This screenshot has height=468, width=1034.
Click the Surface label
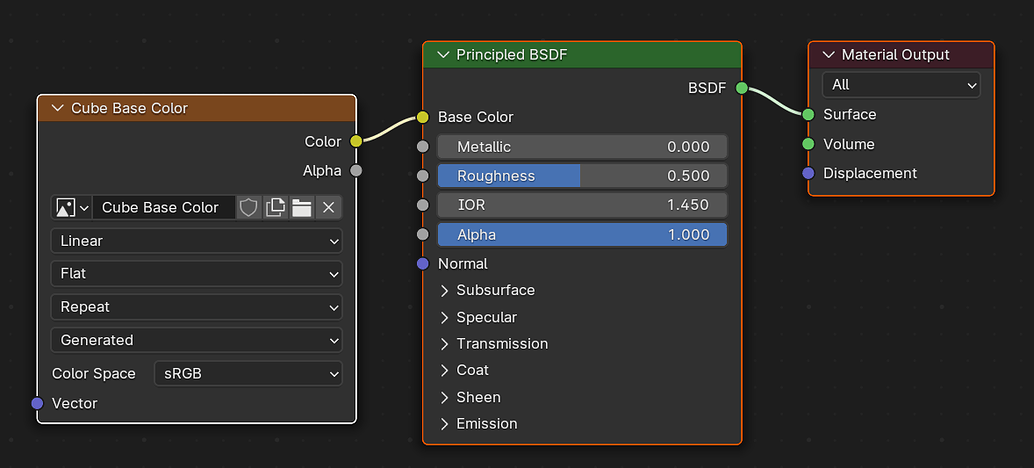[849, 115]
